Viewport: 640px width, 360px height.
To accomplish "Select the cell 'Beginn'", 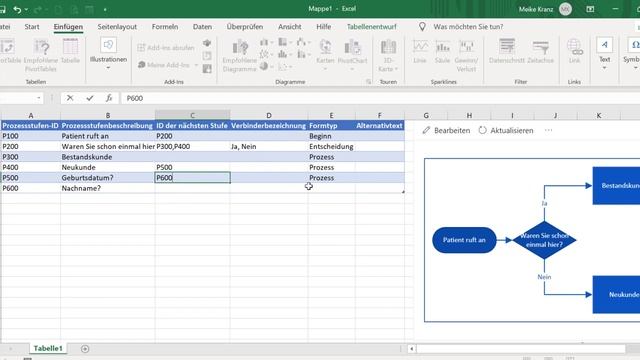I will [331, 136].
